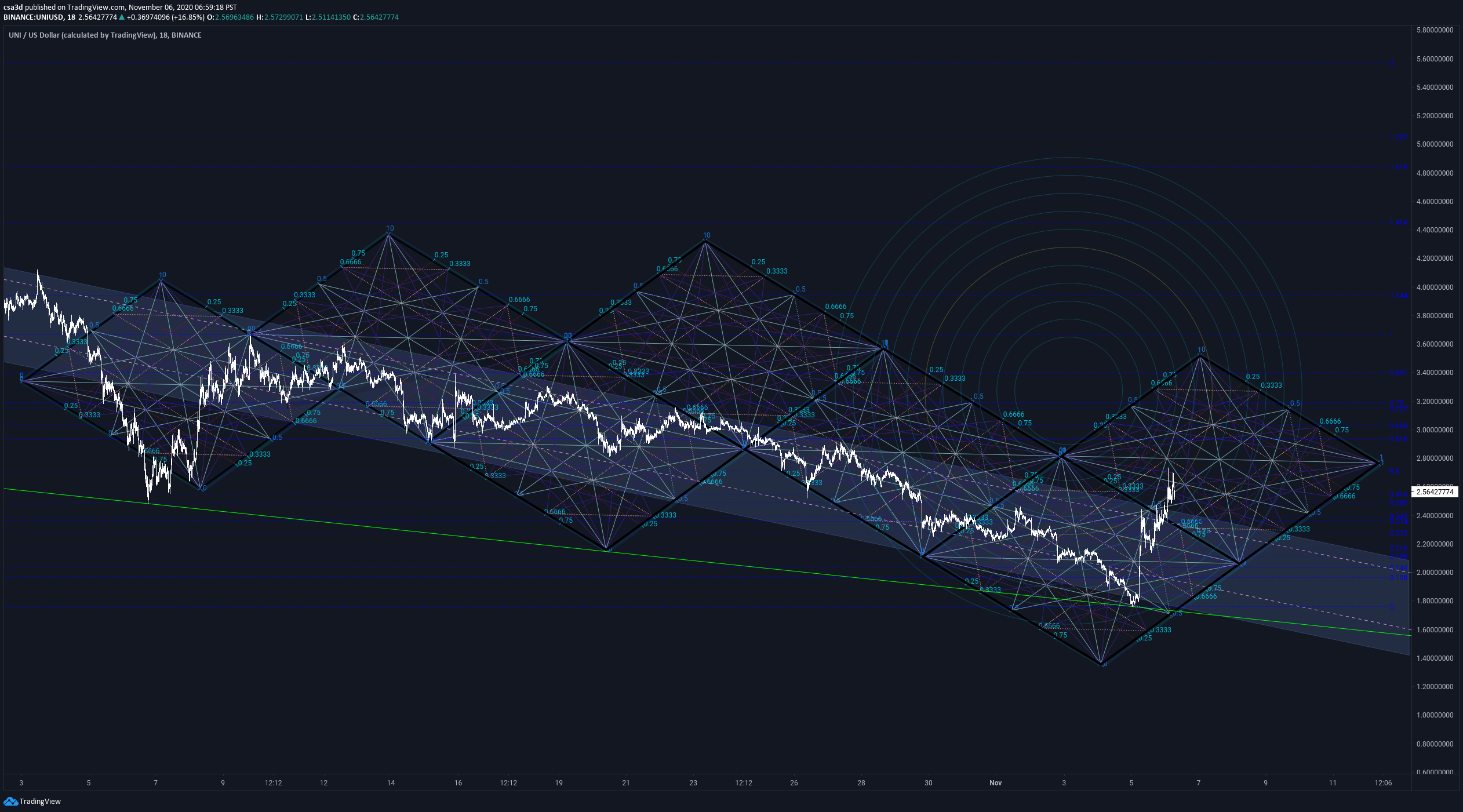This screenshot has width=1463, height=812.
Task: Click the 4.60000000 price axis label
Action: click(1435, 202)
